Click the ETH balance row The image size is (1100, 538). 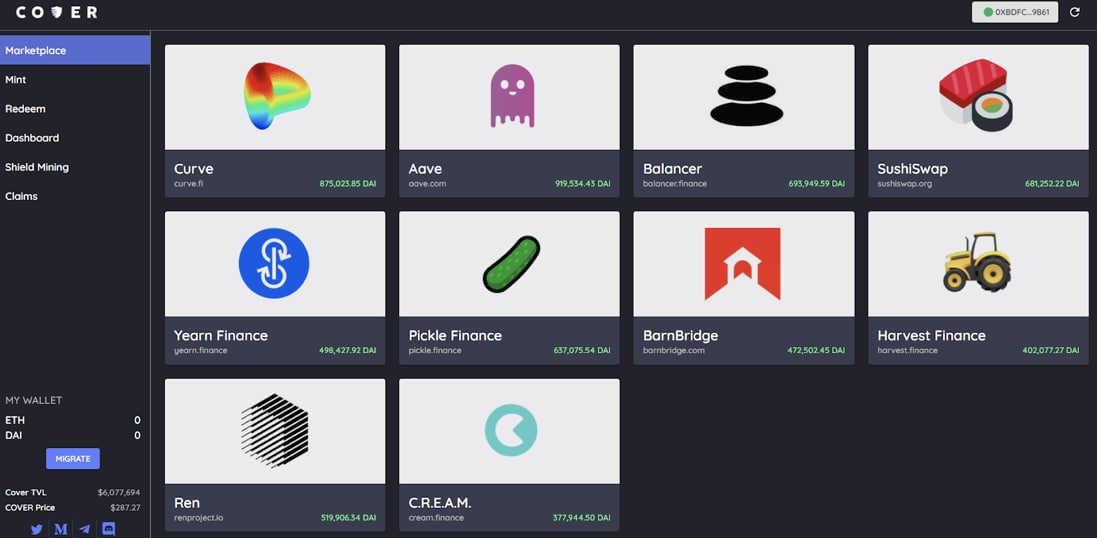(73, 420)
